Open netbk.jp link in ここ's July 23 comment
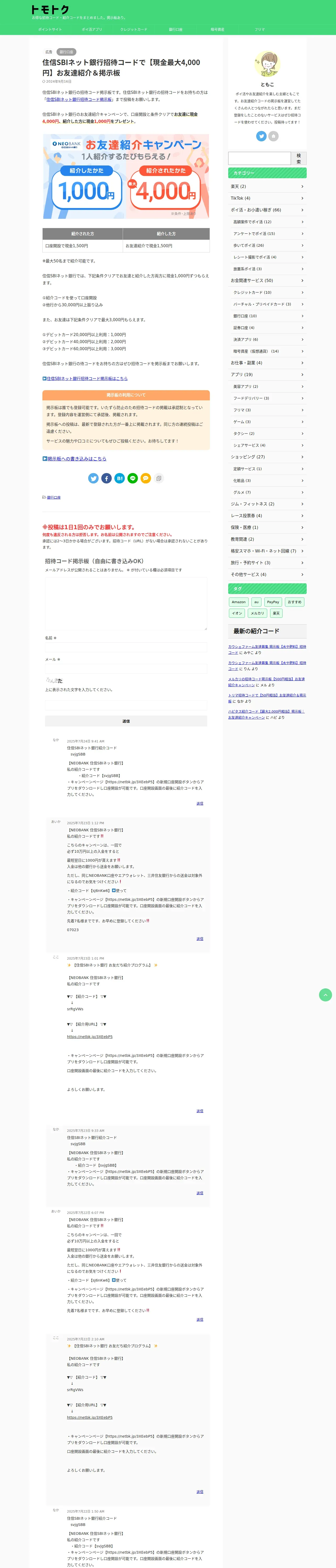336x1568 pixels. [90, 1037]
